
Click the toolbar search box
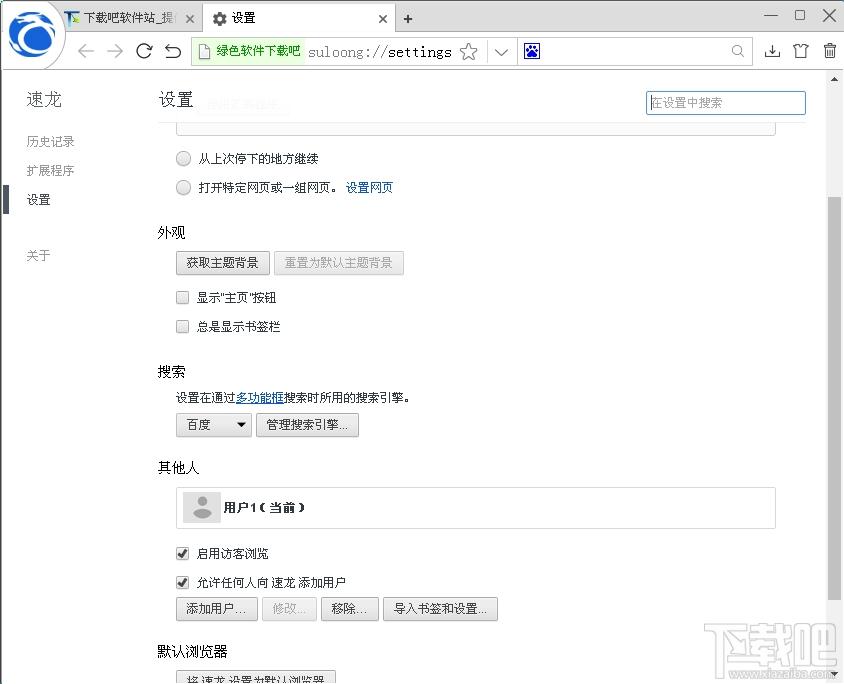tap(635, 52)
